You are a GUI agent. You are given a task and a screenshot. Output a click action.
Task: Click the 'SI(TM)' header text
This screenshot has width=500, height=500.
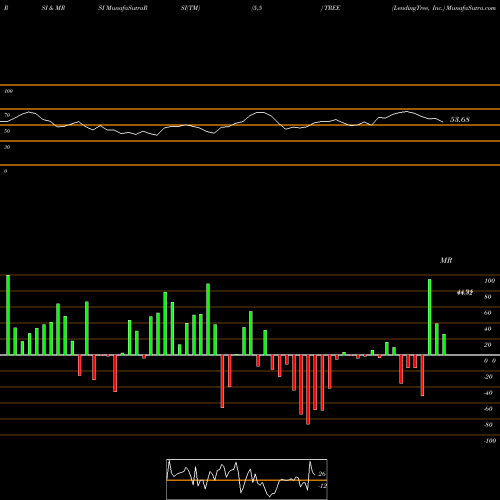click(x=190, y=8)
